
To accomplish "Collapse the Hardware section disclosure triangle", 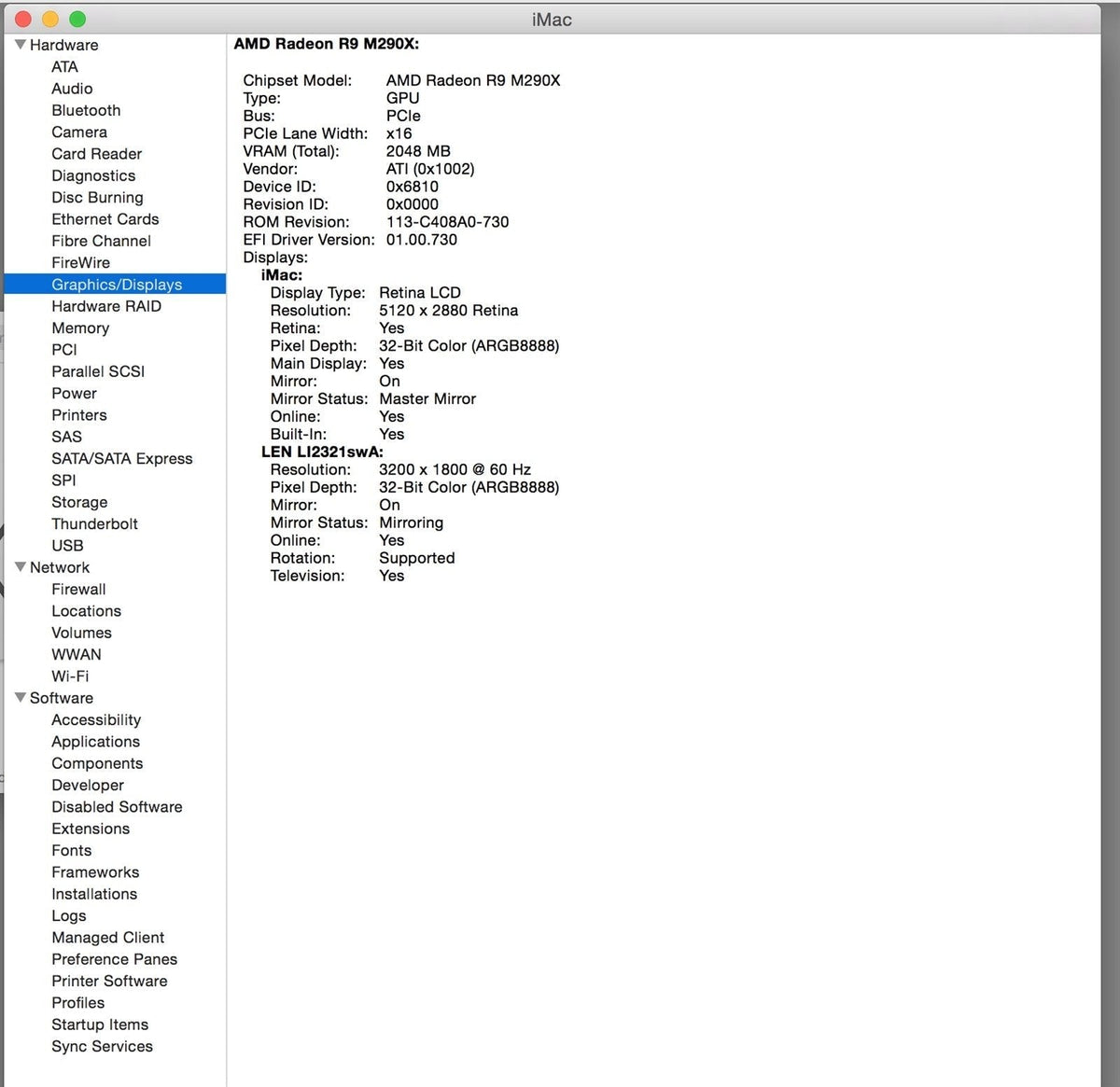I will [x=20, y=45].
